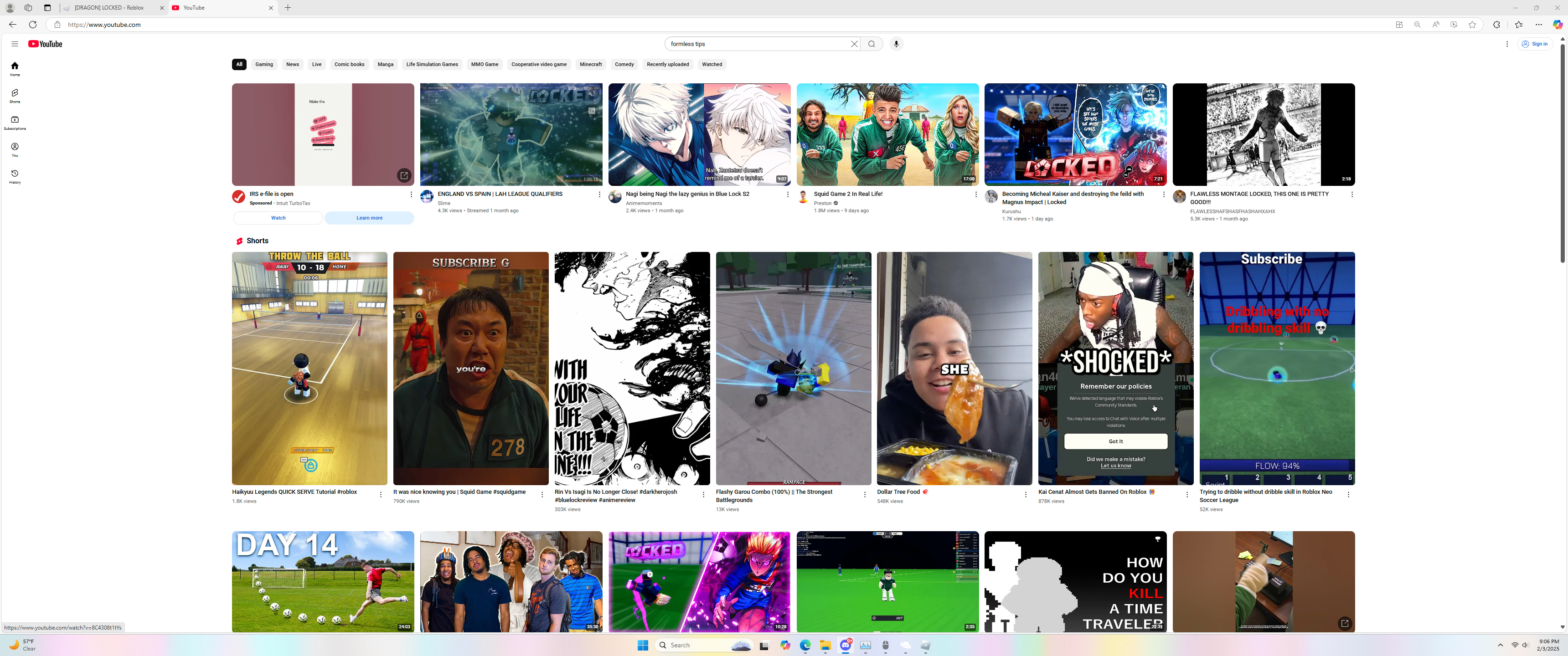Select the Watched filter chip

(x=712, y=65)
